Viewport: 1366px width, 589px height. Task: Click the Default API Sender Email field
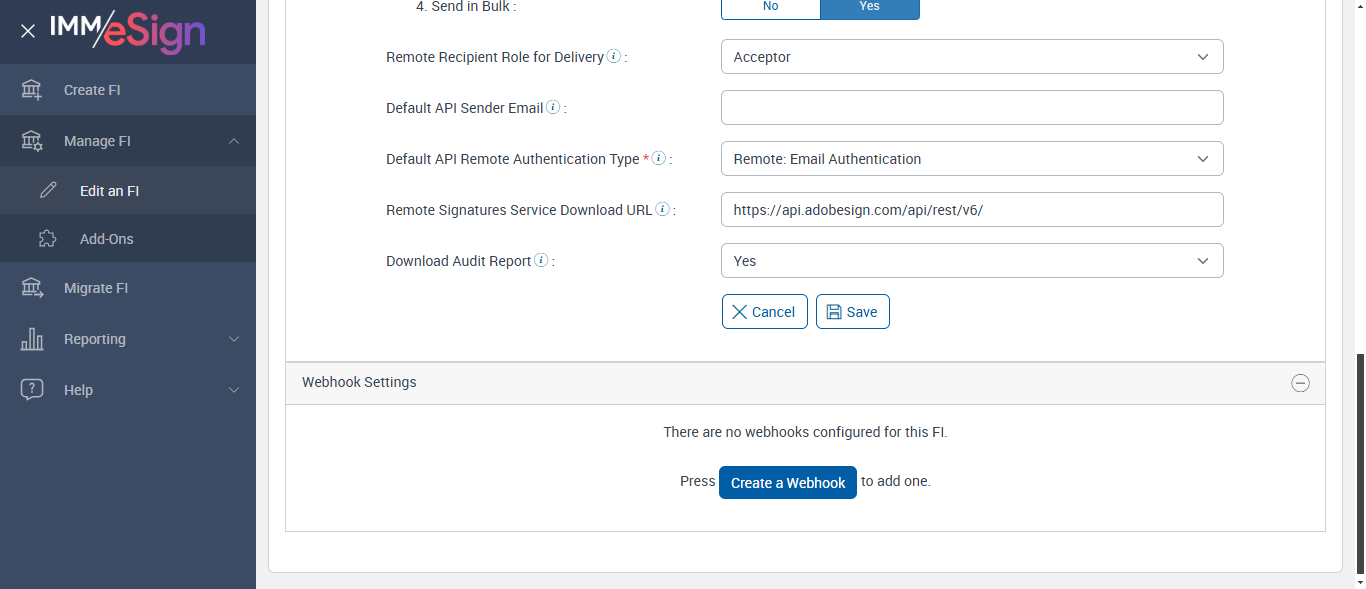pyautogui.click(x=972, y=108)
